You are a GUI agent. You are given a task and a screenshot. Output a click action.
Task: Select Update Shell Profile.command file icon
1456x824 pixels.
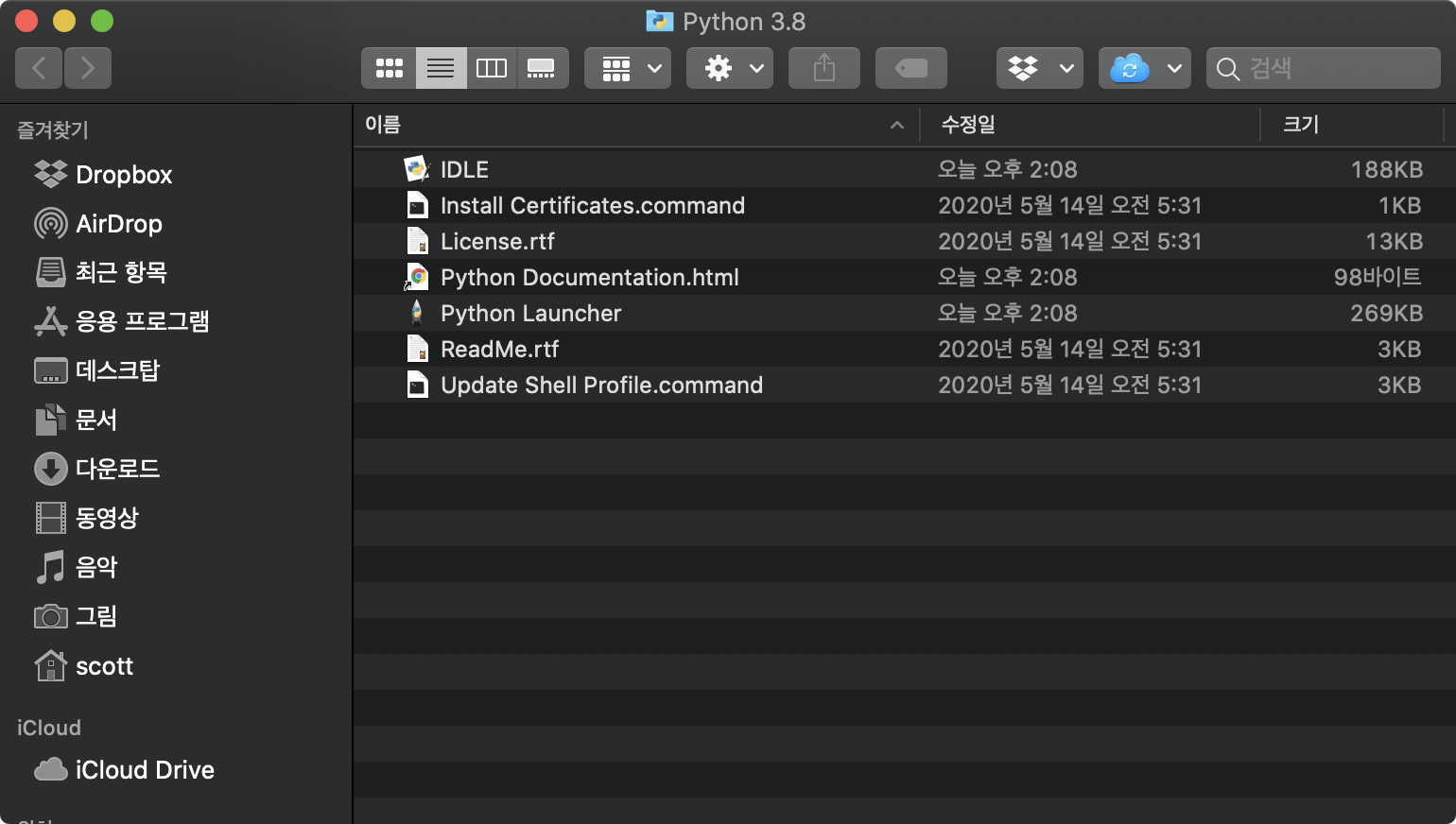[417, 385]
